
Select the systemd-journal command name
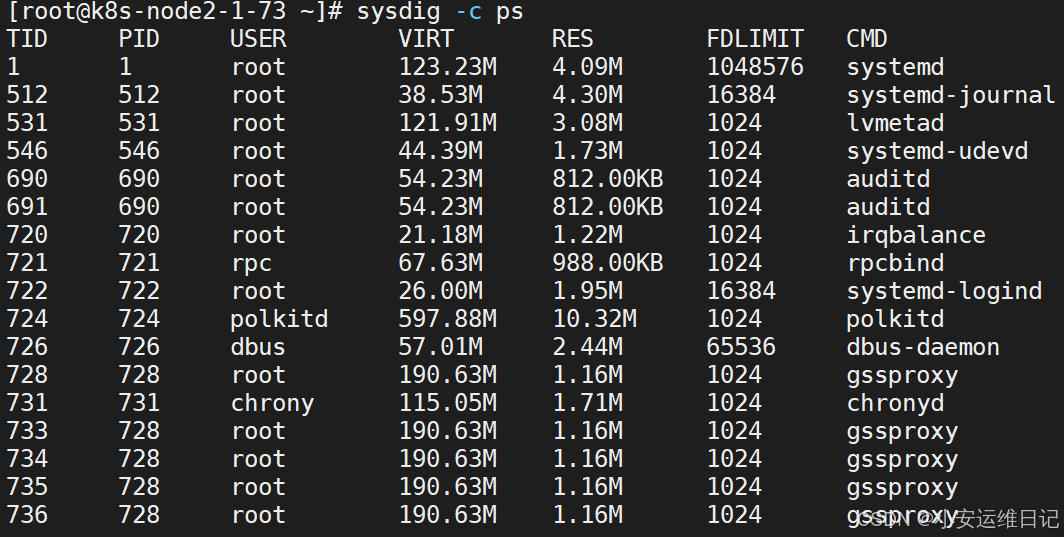[951, 95]
